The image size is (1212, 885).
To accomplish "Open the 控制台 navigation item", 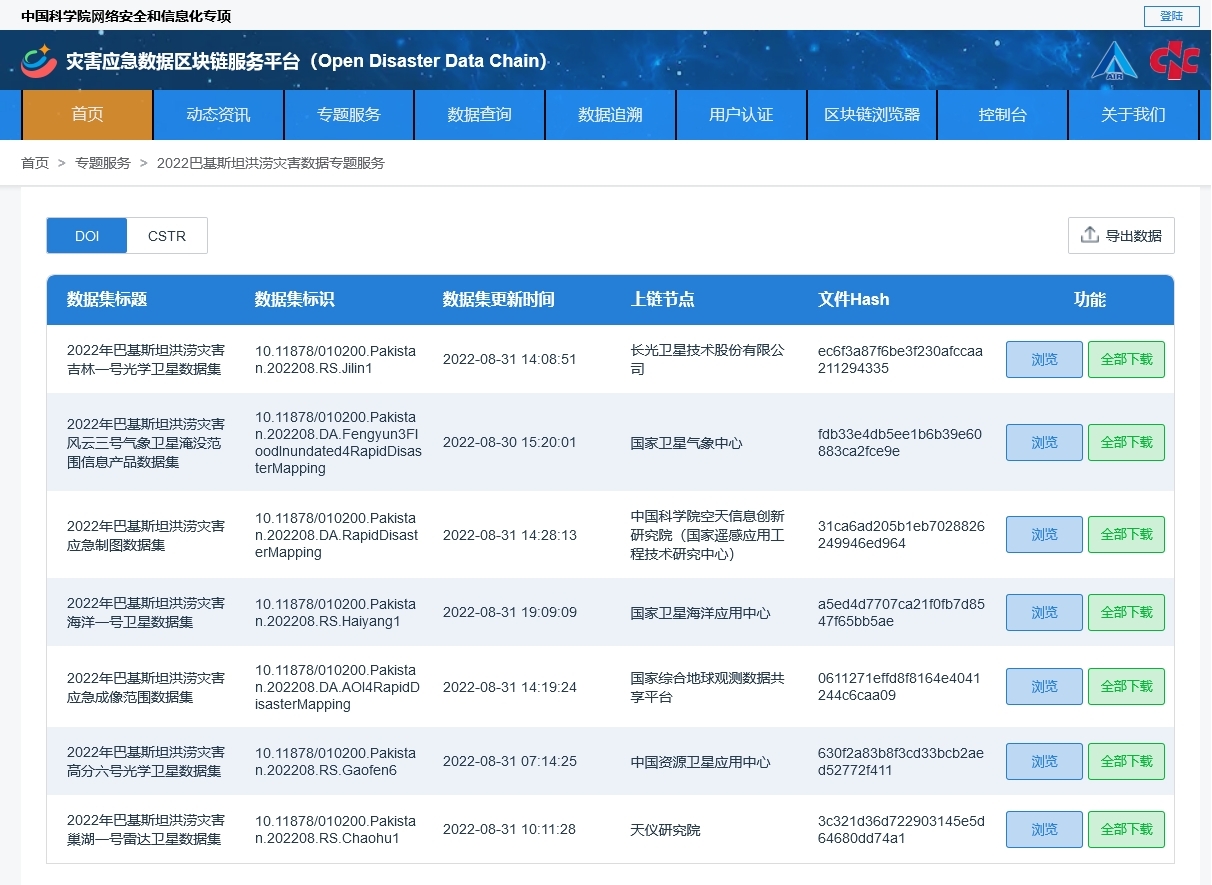I will click(x=1002, y=115).
